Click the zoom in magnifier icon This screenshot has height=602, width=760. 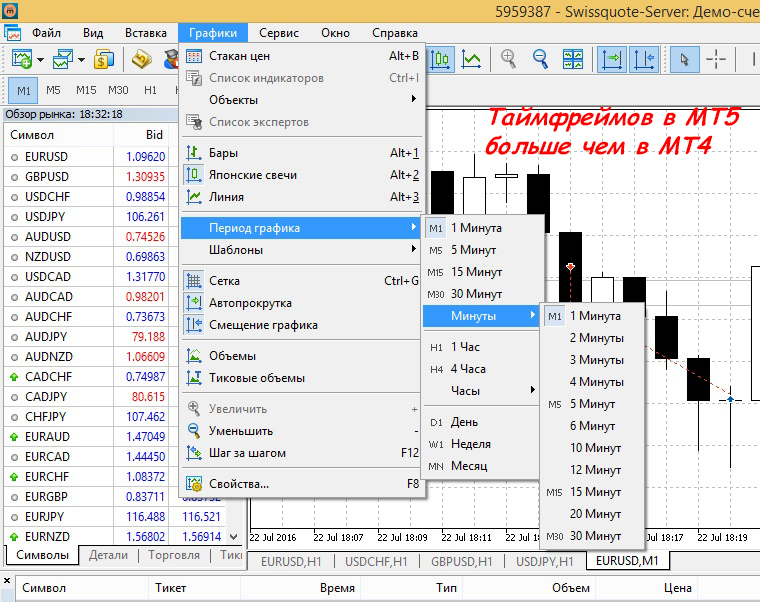tap(508, 59)
